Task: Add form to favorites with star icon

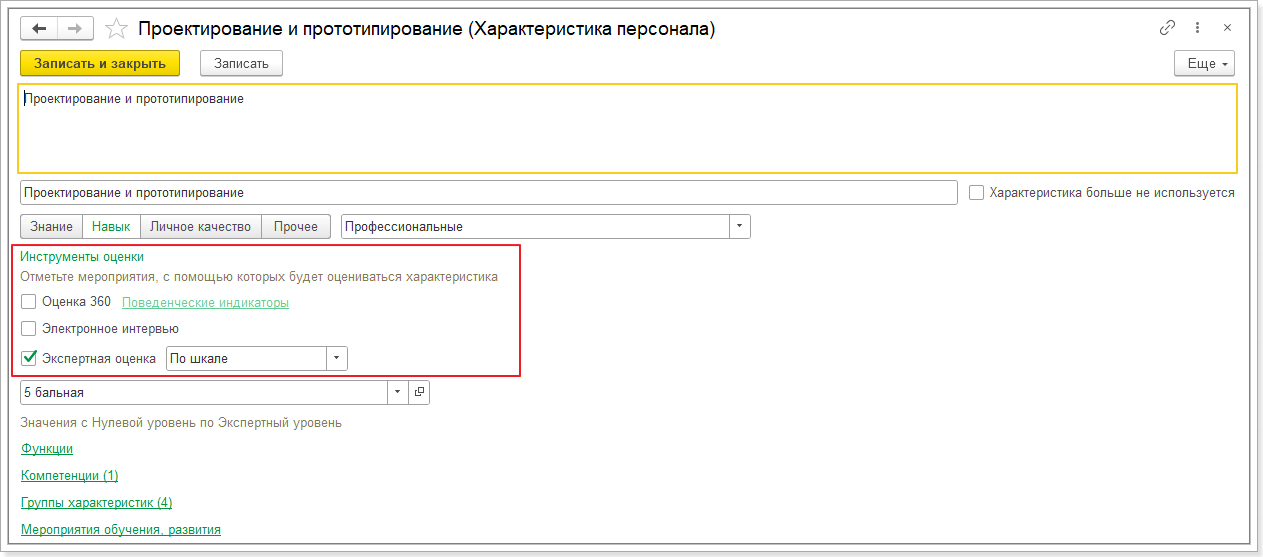Action: [x=116, y=29]
